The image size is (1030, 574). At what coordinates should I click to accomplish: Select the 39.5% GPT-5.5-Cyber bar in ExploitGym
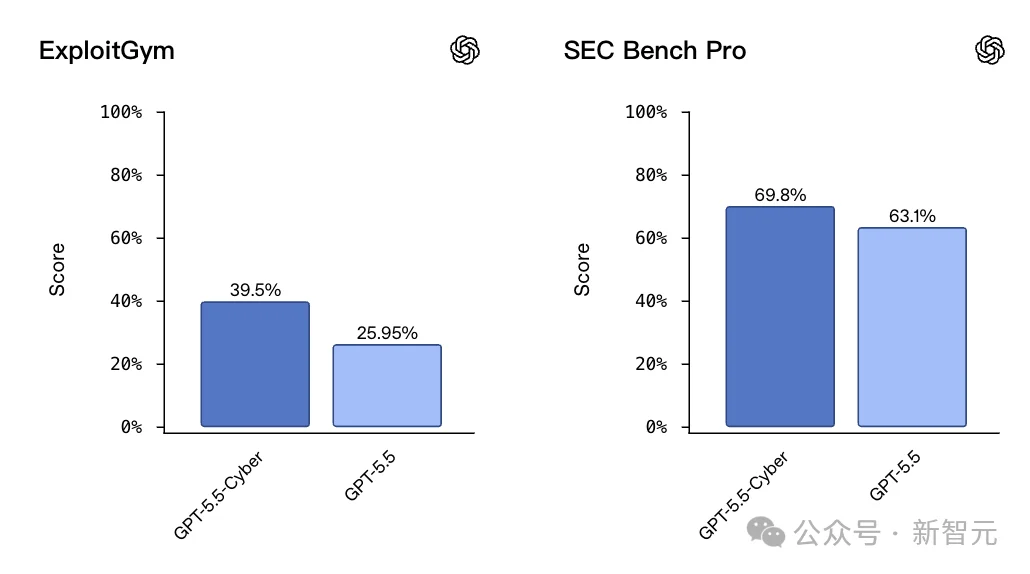tap(255, 364)
